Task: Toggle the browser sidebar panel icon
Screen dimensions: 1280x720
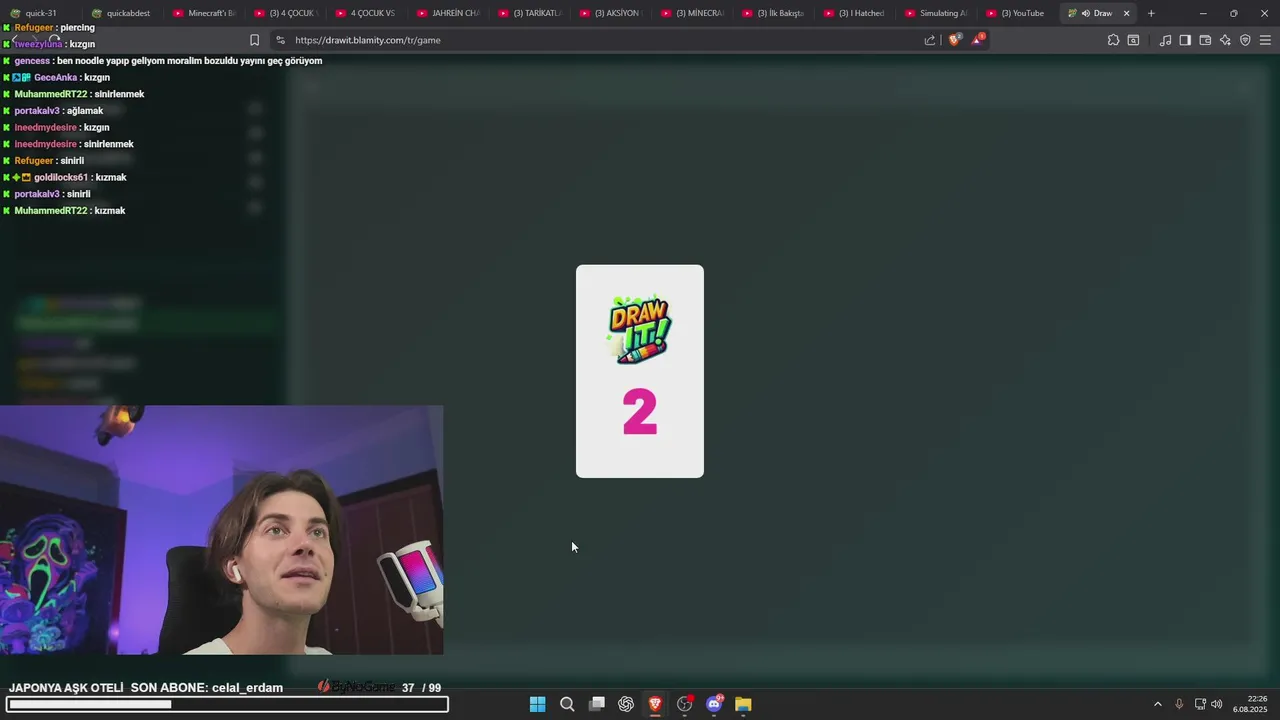Action: pos(1185,40)
